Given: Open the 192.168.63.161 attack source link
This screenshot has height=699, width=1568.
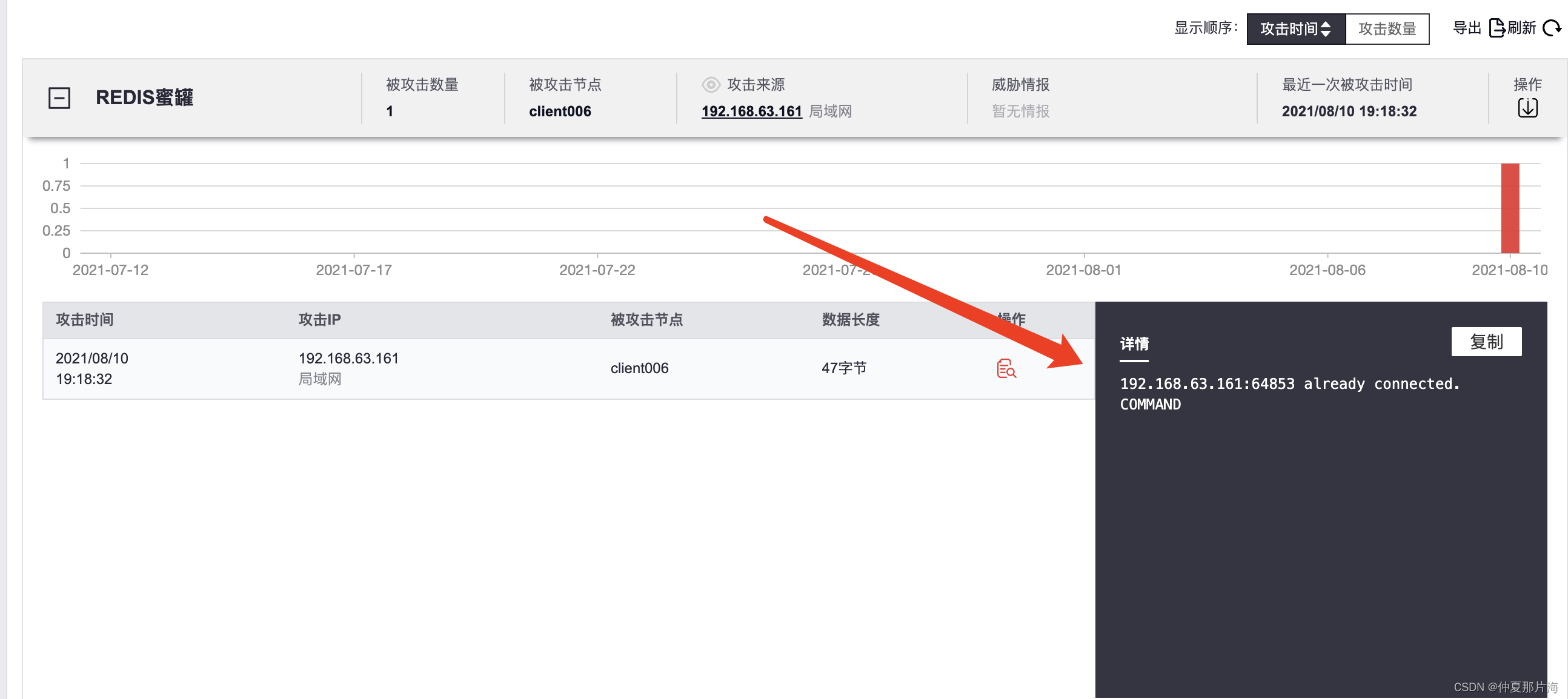Looking at the screenshot, I should [751, 111].
